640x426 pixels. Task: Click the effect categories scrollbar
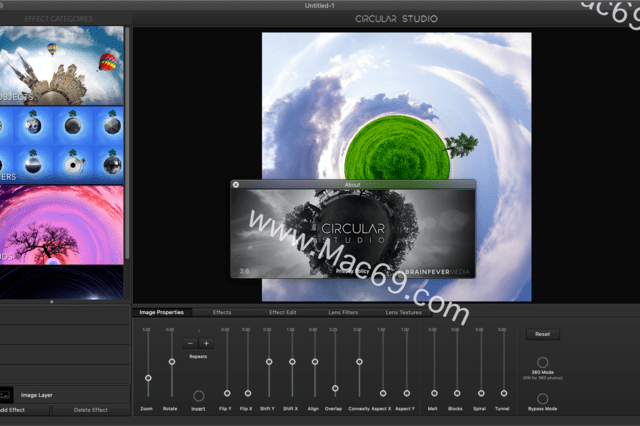[x=127, y=143]
